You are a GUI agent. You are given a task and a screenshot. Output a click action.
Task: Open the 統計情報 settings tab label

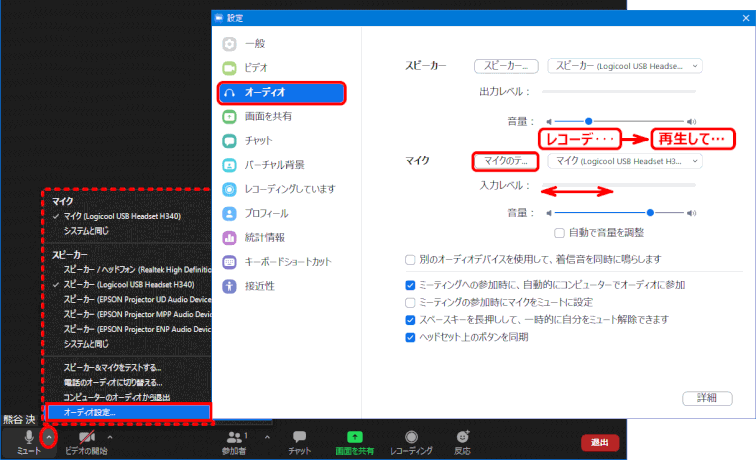point(265,237)
